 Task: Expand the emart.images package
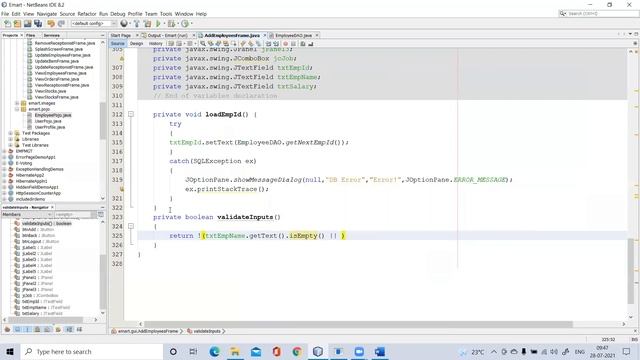coord(17,103)
